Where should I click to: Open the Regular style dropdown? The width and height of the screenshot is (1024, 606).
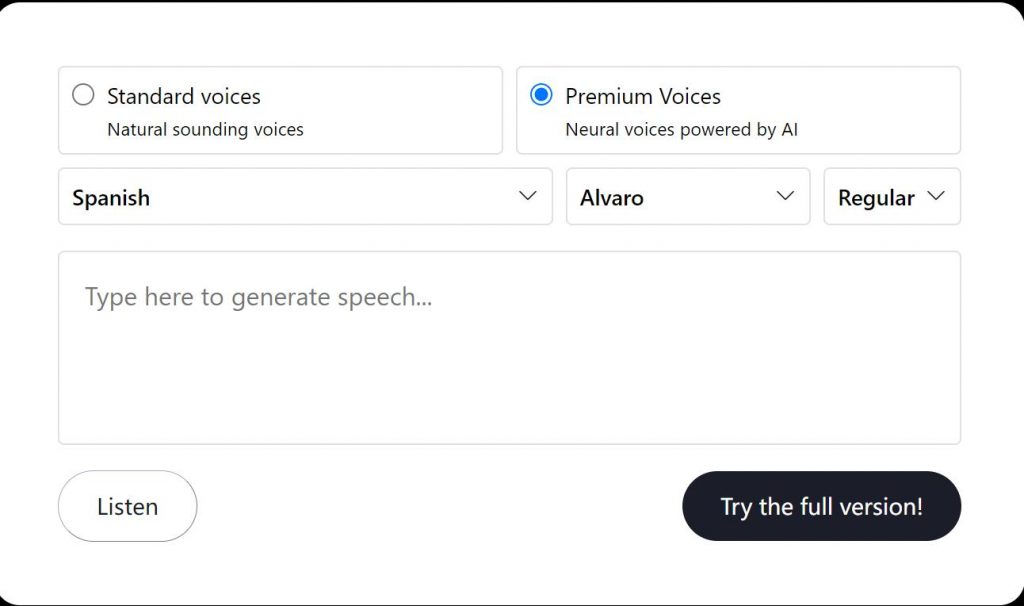click(x=891, y=197)
